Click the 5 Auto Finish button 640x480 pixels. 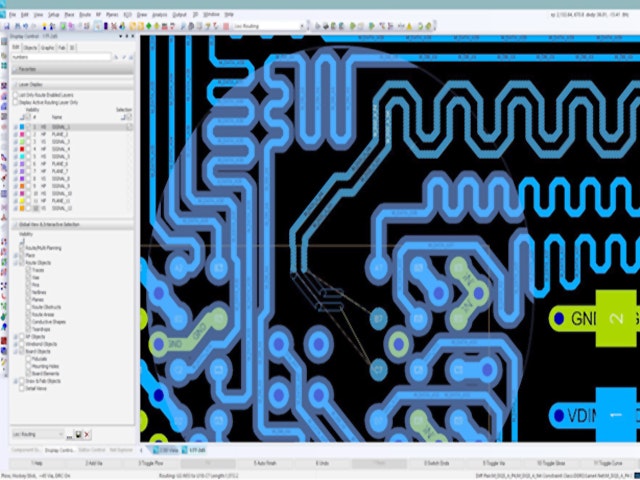265,463
